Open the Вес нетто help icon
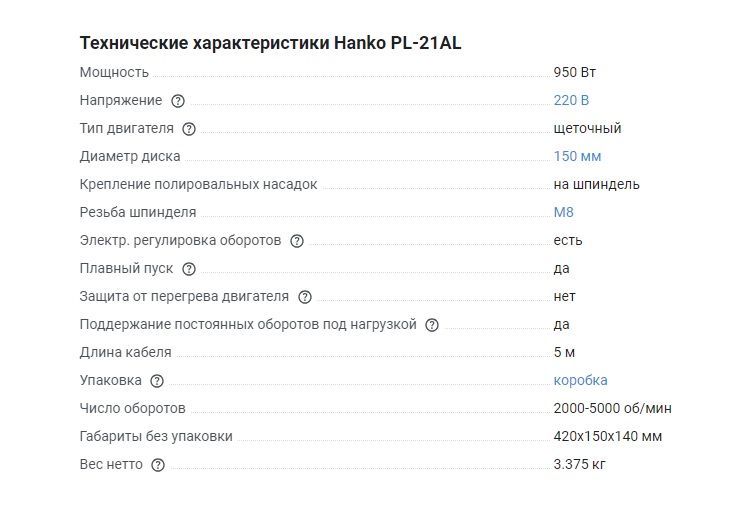The width and height of the screenshot is (739, 516). tap(158, 465)
